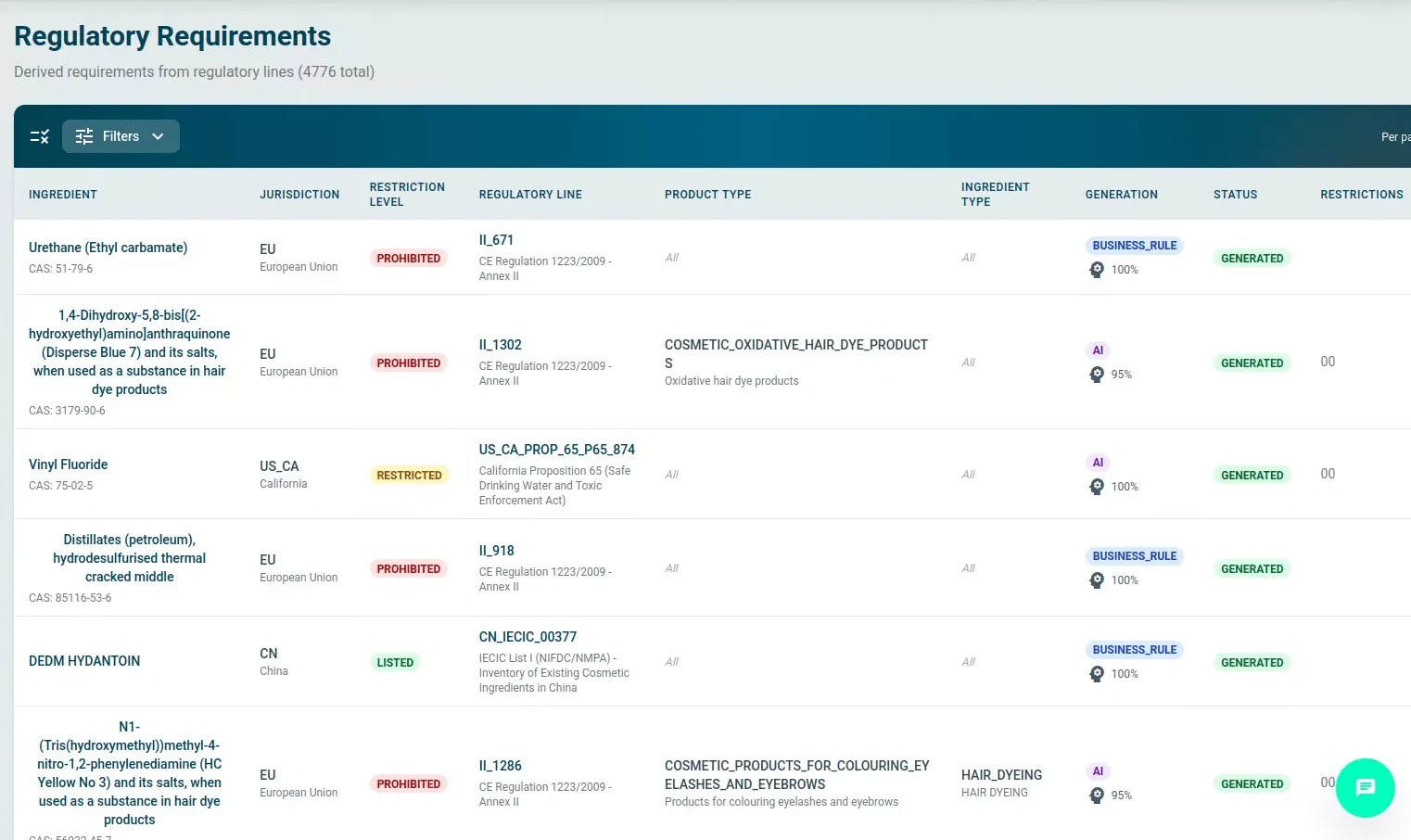Open regulatory line II_671
The width and height of the screenshot is (1411, 840).
click(x=496, y=240)
